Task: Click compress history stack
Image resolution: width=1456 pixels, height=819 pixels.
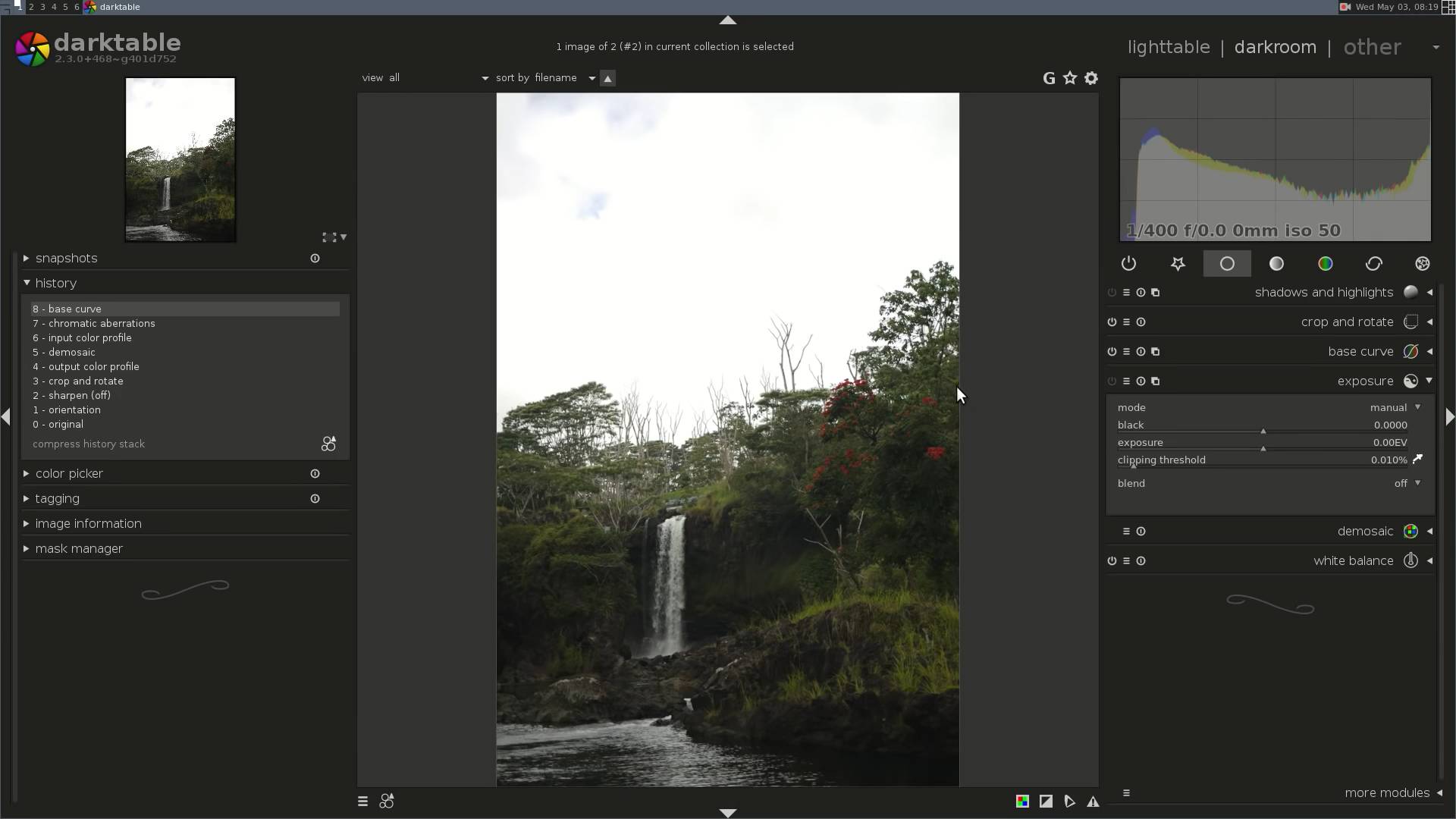Action: 89,444
